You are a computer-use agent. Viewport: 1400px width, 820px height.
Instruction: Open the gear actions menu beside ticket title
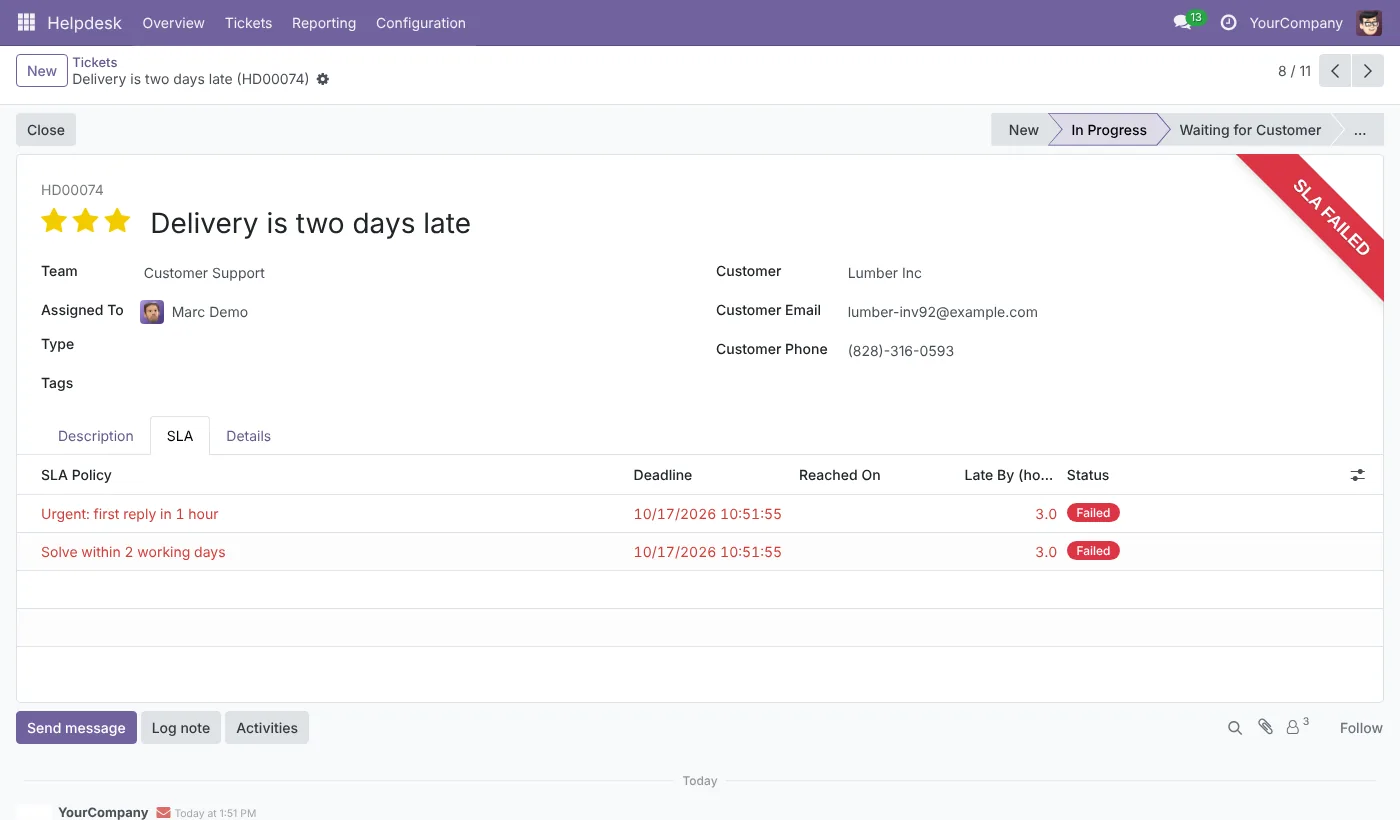[x=323, y=79]
